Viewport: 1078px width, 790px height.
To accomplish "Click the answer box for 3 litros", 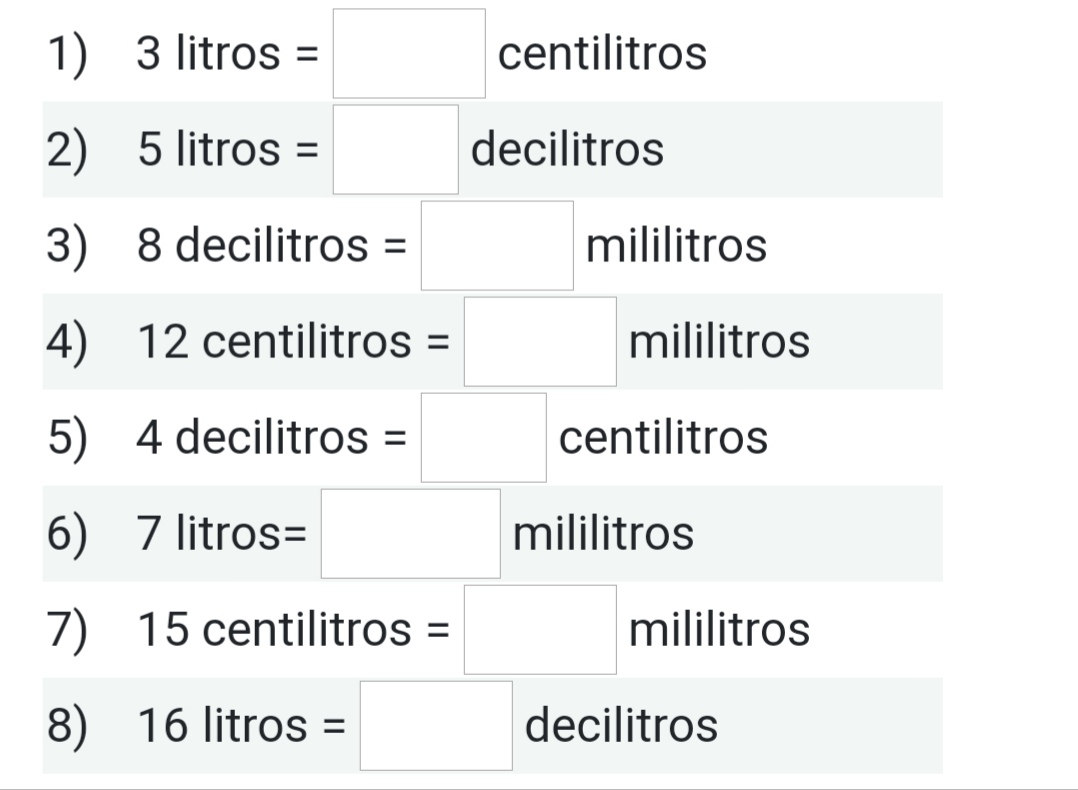I will click(x=409, y=54).
